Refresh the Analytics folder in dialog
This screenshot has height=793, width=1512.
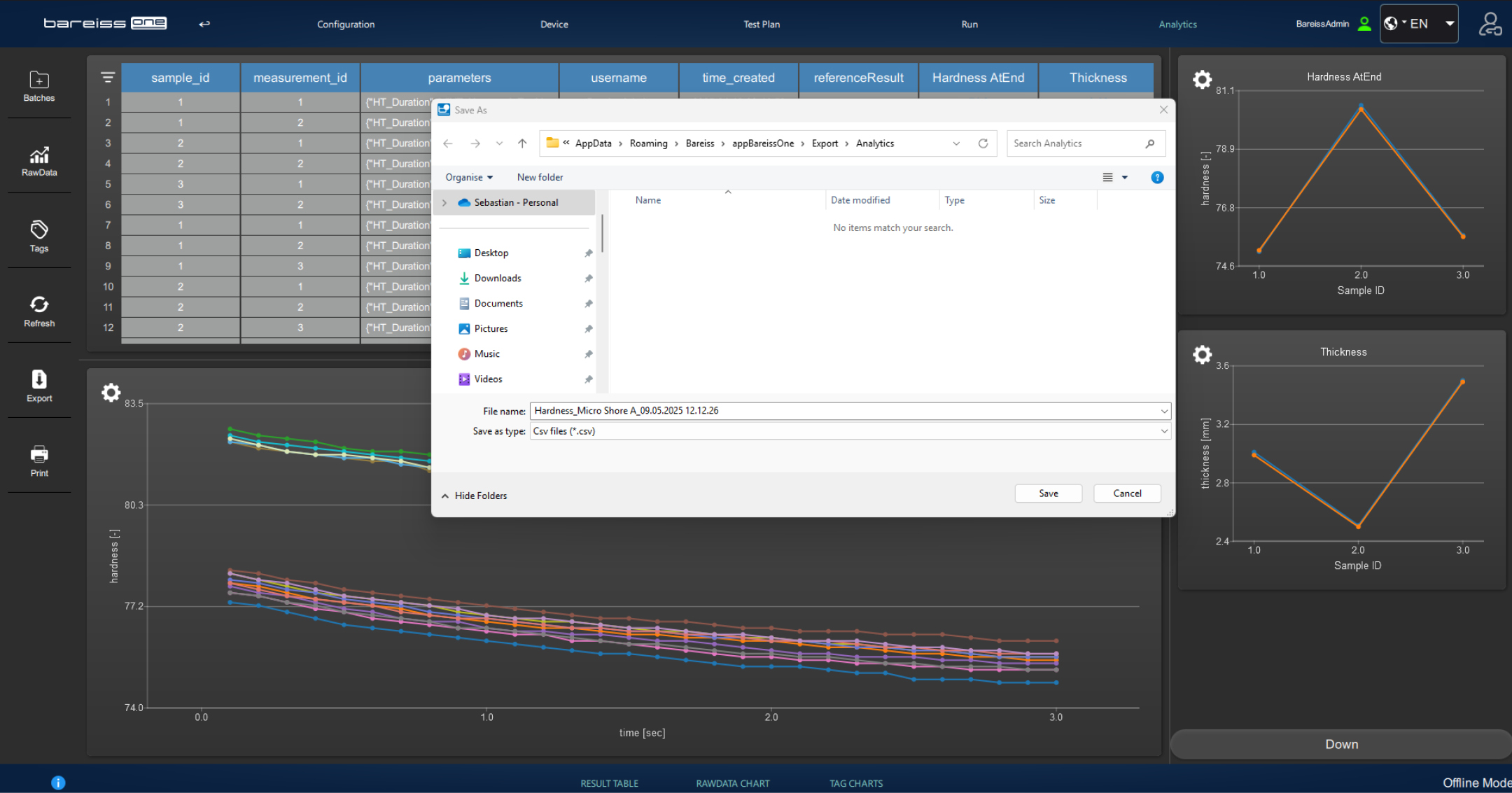tap(983, 143)
